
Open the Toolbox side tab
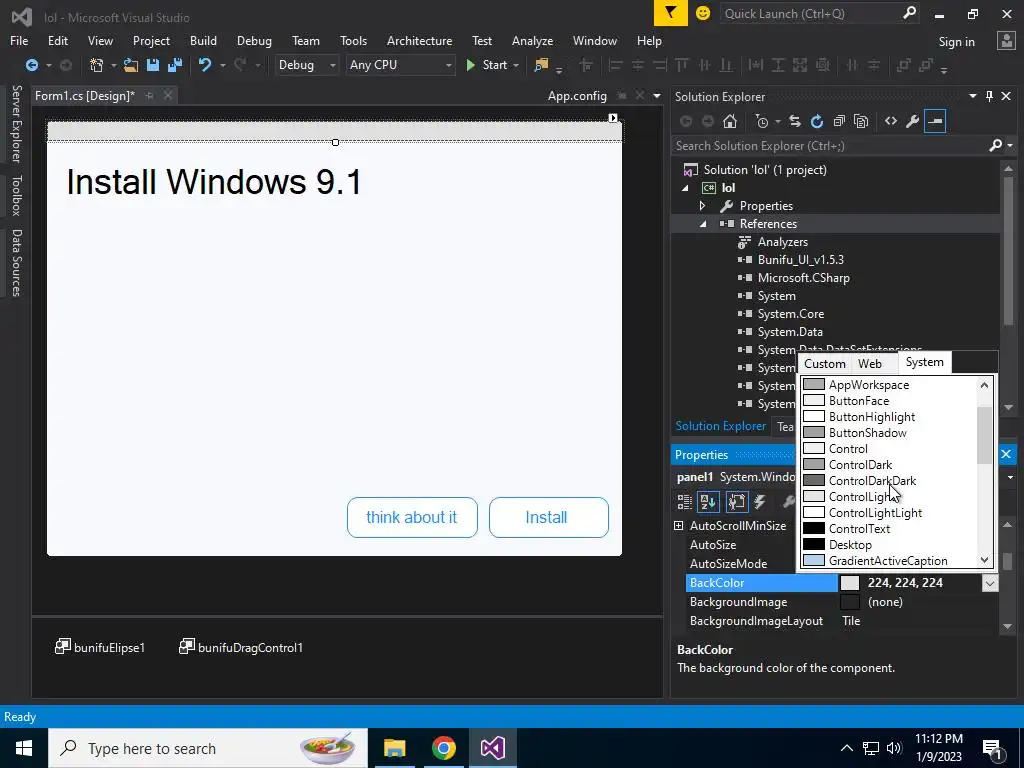[16, 195]
